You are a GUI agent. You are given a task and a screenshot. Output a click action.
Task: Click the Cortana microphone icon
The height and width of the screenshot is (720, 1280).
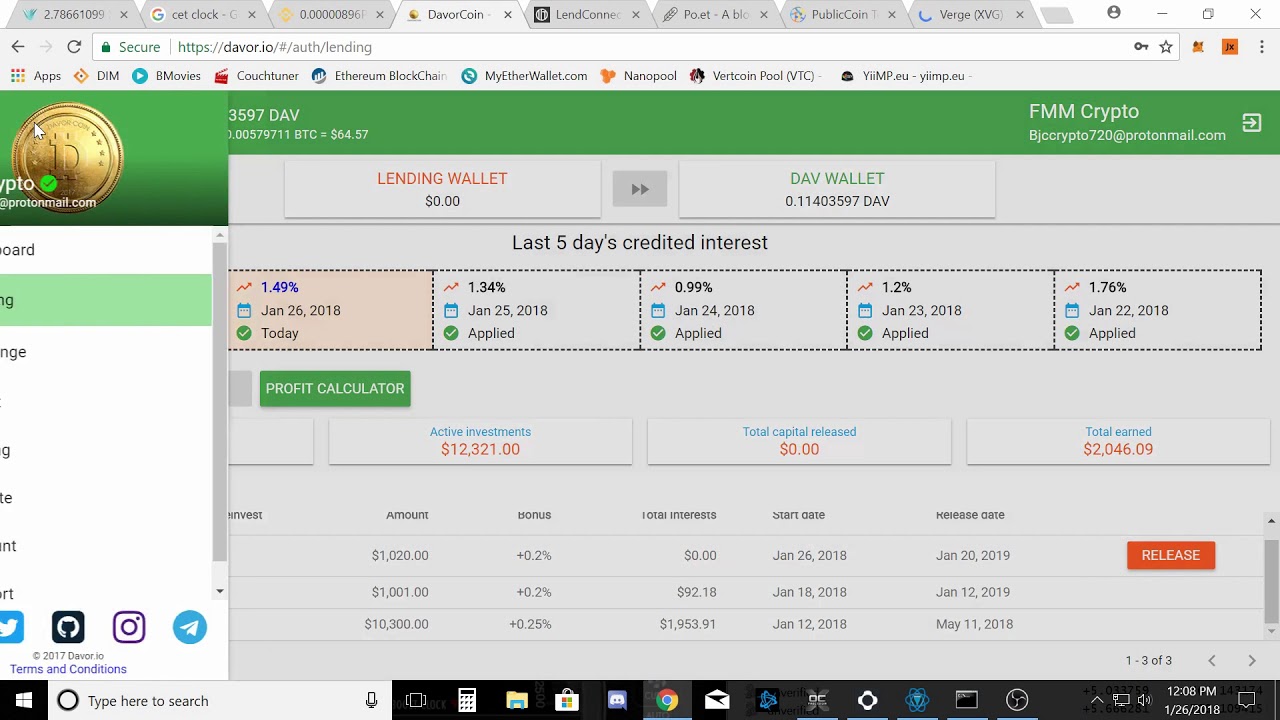(372, 700)
